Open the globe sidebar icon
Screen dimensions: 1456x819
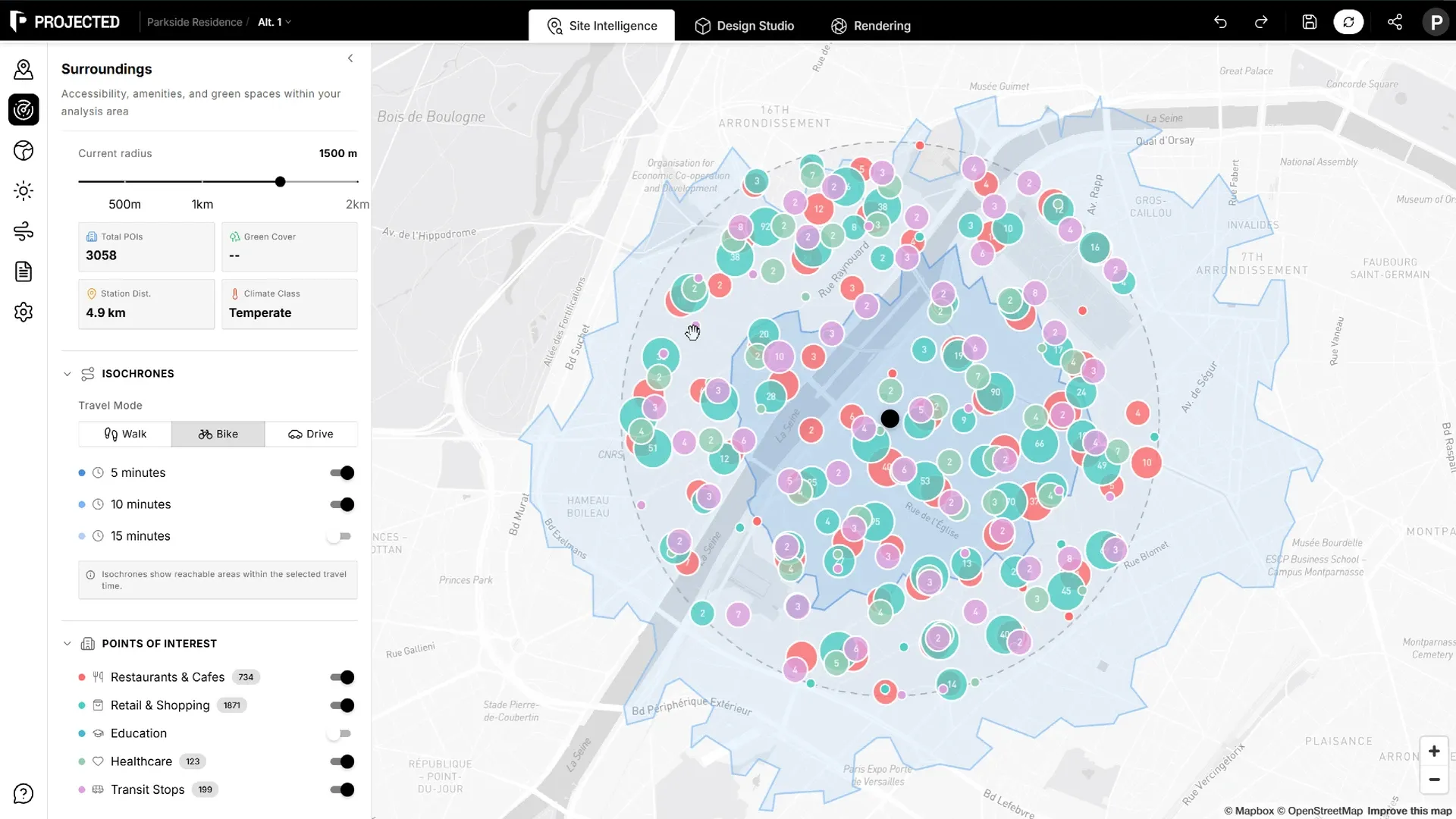tap(24, 151)
